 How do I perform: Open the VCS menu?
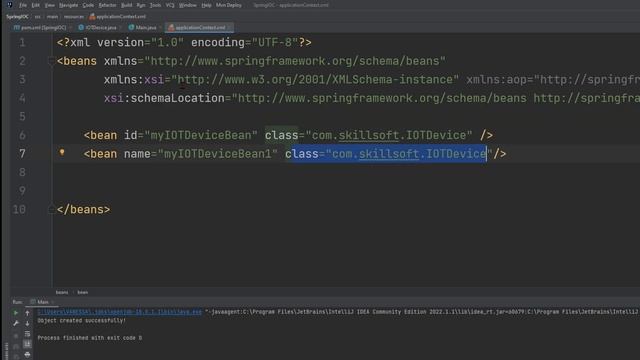170,5
